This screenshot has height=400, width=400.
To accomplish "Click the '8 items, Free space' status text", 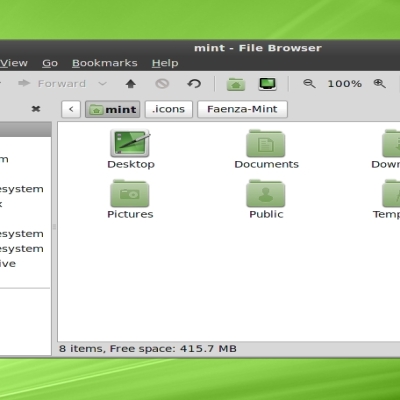I will pos(148,349).
